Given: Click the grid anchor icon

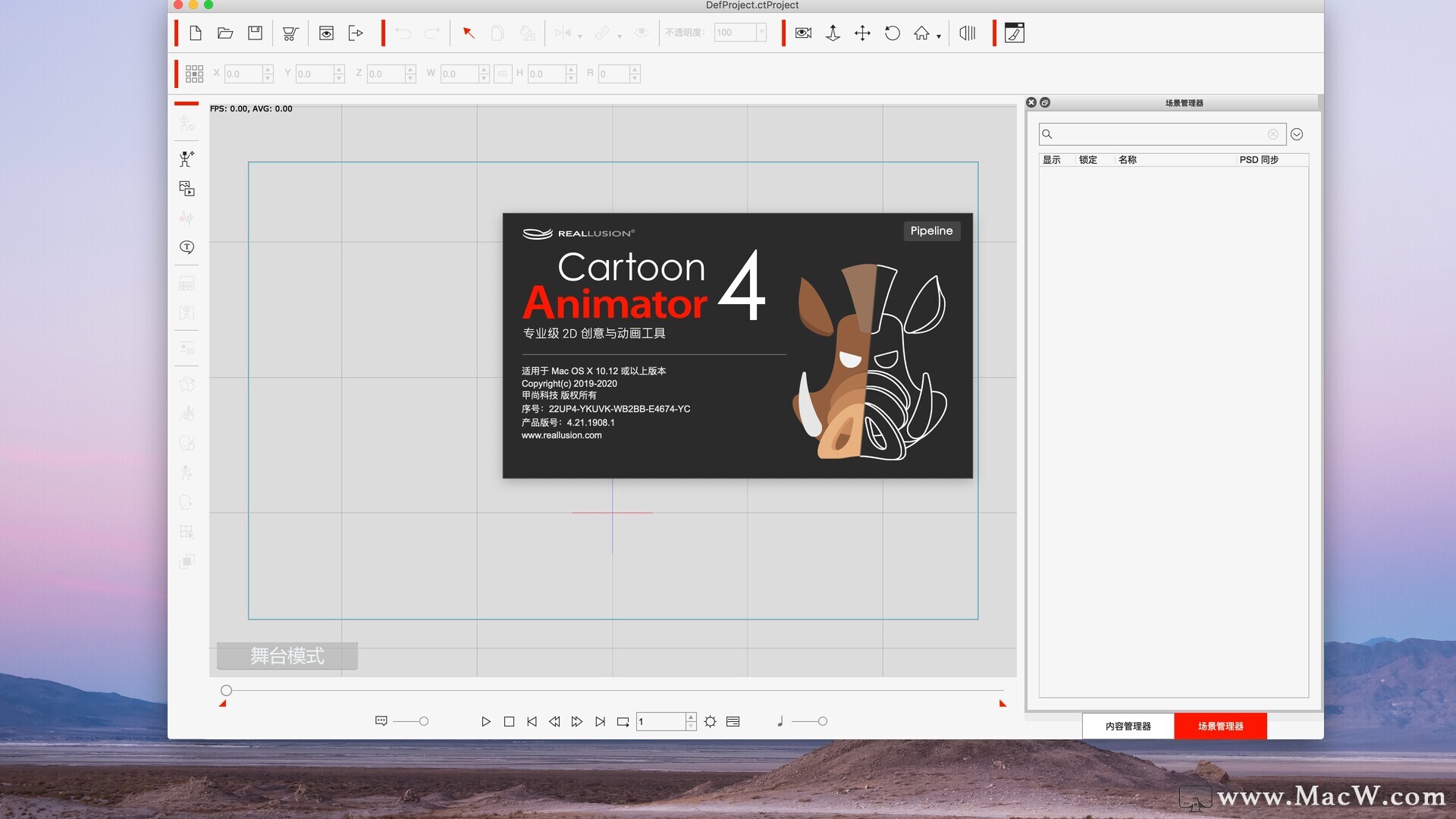Looking at the screenshot, I should tap(194, 74).
